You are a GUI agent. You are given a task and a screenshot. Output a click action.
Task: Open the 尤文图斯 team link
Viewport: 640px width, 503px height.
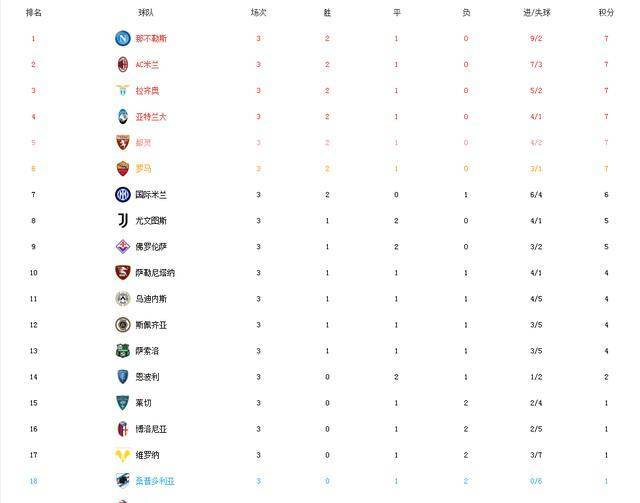point(151,221)
